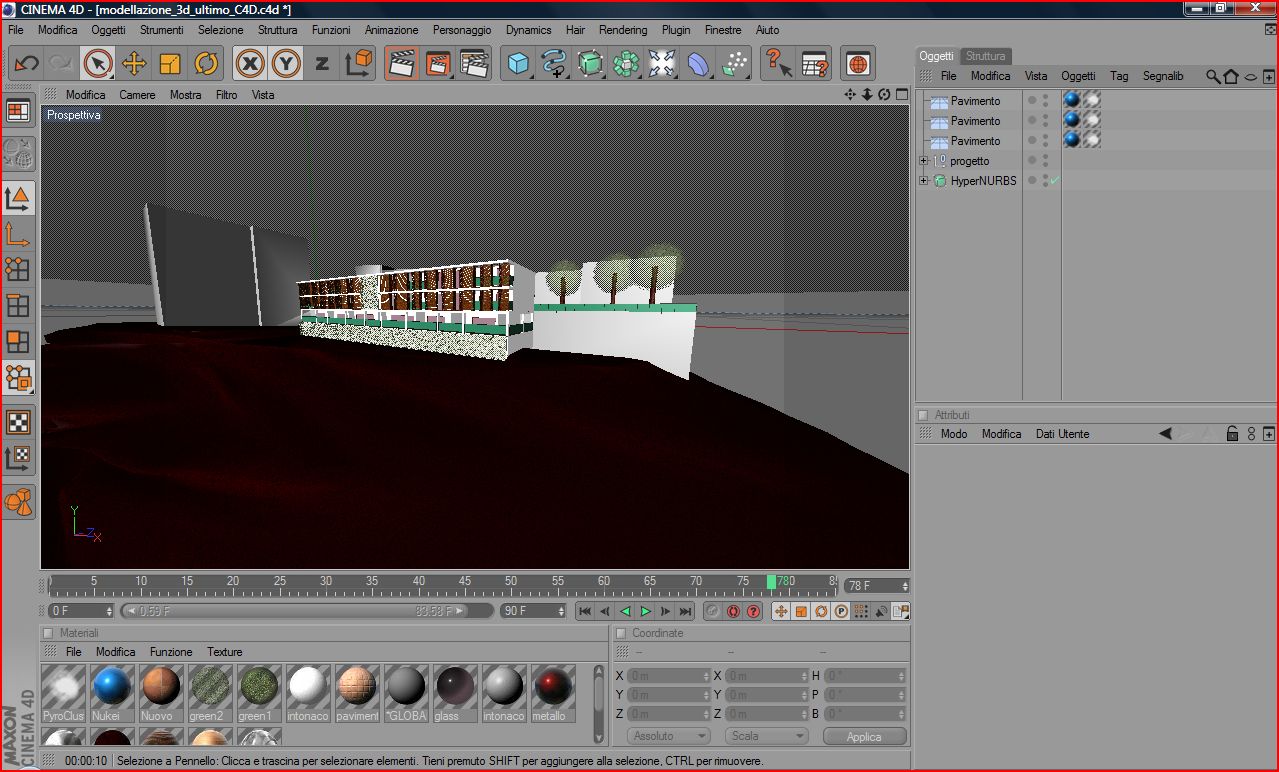Screen dimensions: 1279x772
Task: Switch to the Struttura tab
Action: (985, 56)
